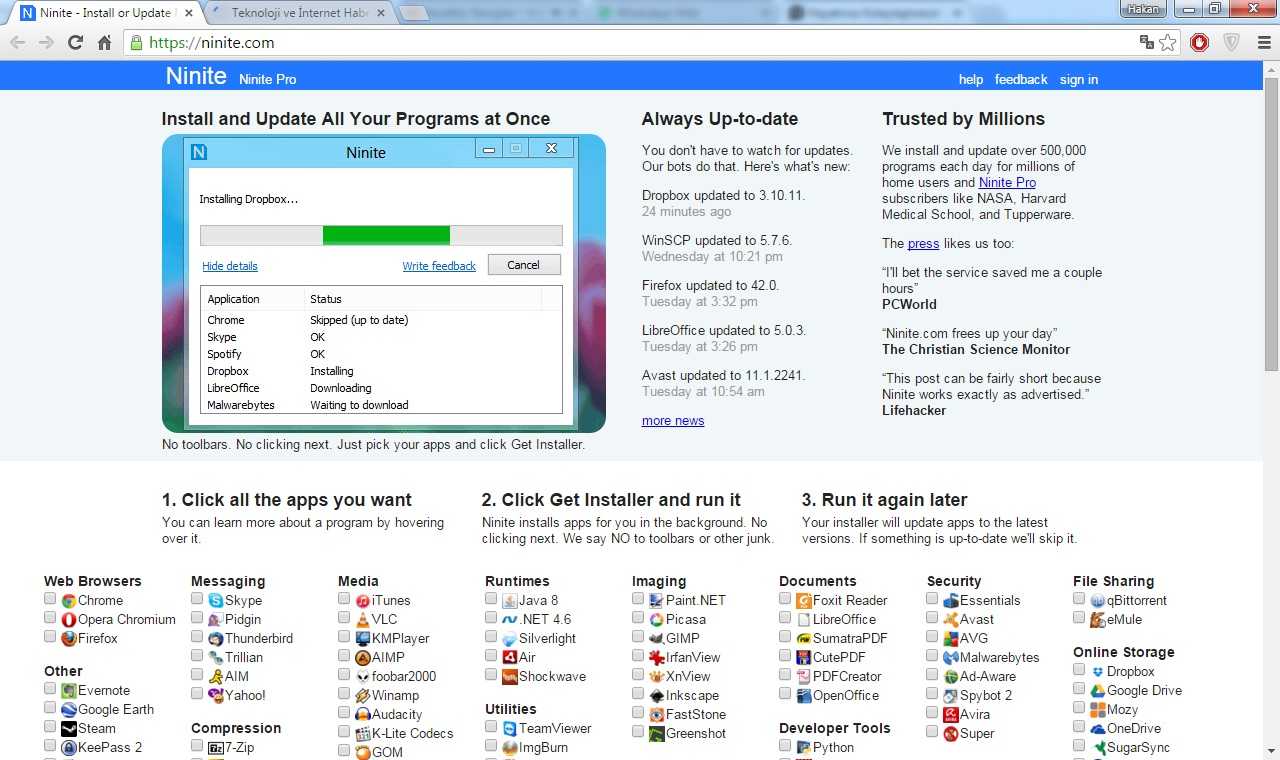Viewport: 1280px width, 760px height.
Task: Click Hide details in the installer preview
Action: pos(230,266)
